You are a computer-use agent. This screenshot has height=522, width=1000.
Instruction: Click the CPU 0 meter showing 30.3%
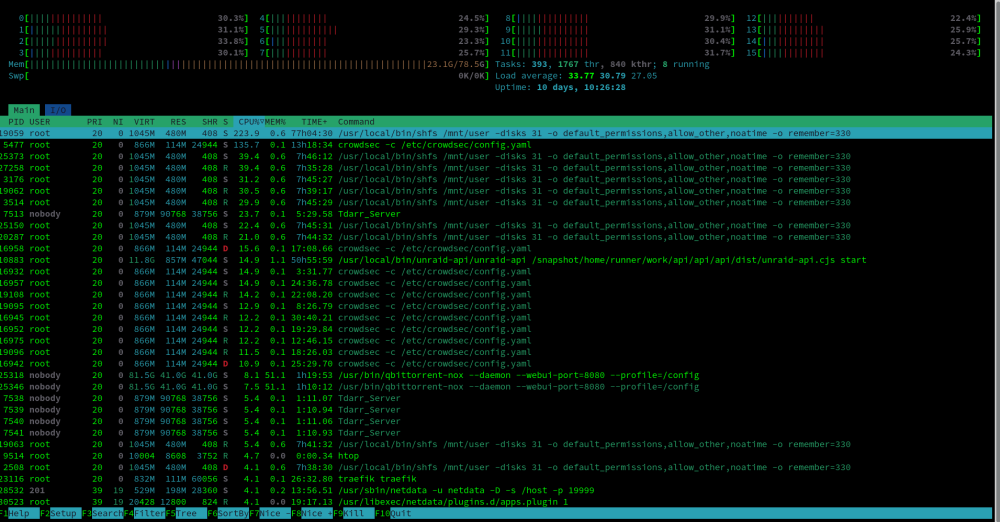click(x=133, y=18)
